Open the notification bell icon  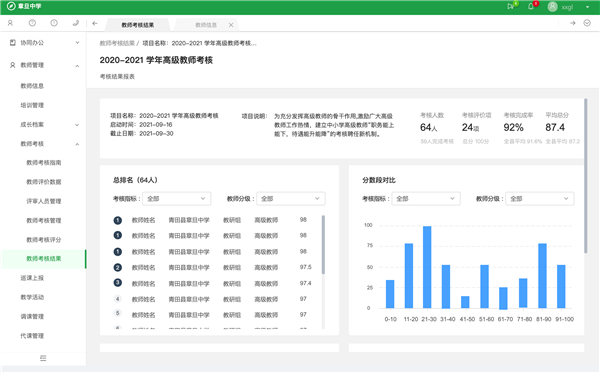[531, 7]
